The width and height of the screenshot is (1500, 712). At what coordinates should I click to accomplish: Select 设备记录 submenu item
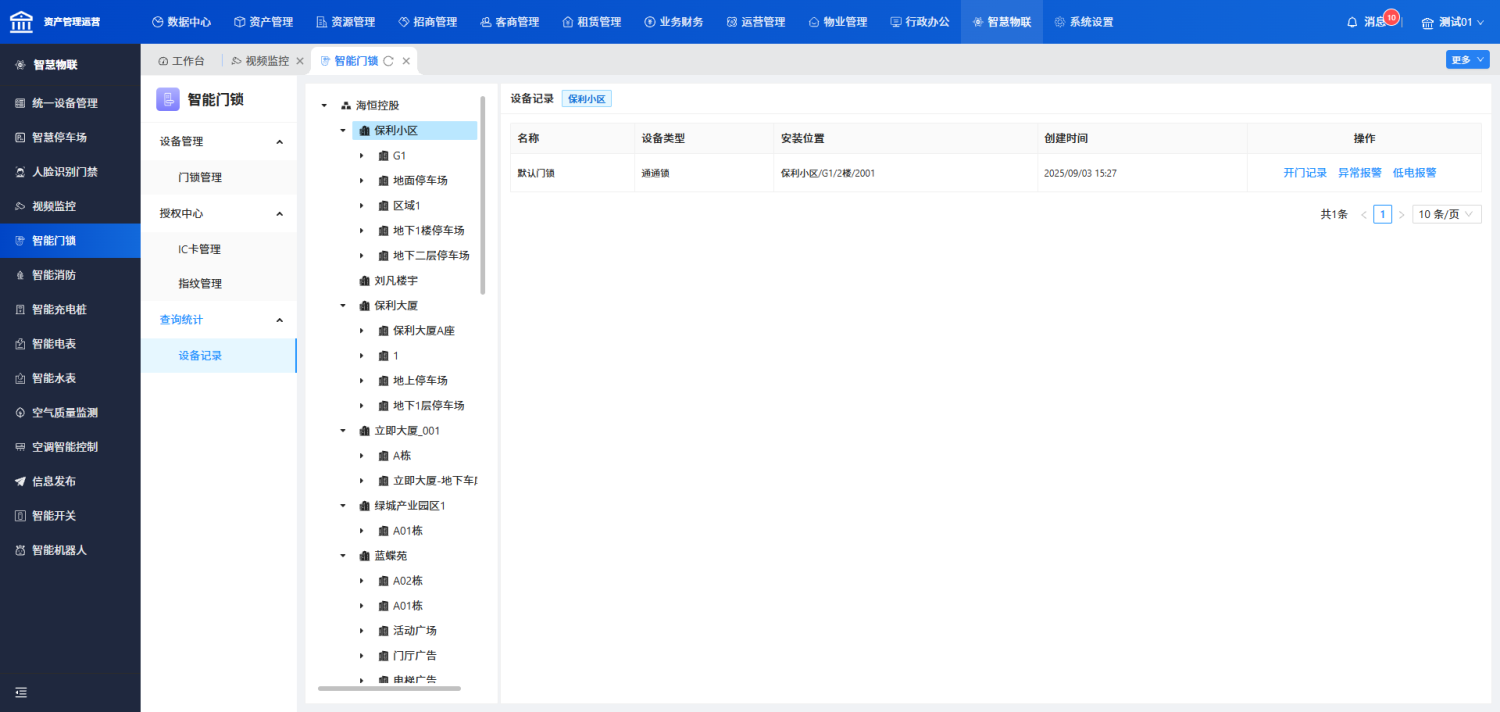click(x=200, y=355)
